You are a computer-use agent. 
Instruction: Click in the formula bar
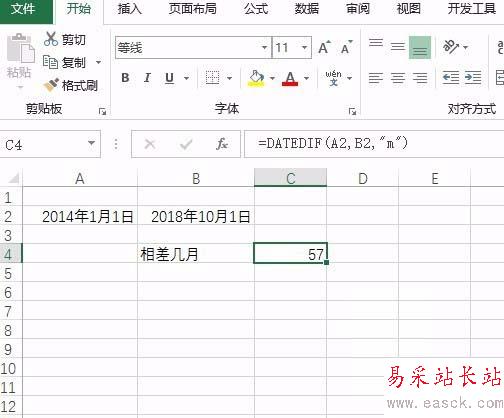tap(374, 144)
